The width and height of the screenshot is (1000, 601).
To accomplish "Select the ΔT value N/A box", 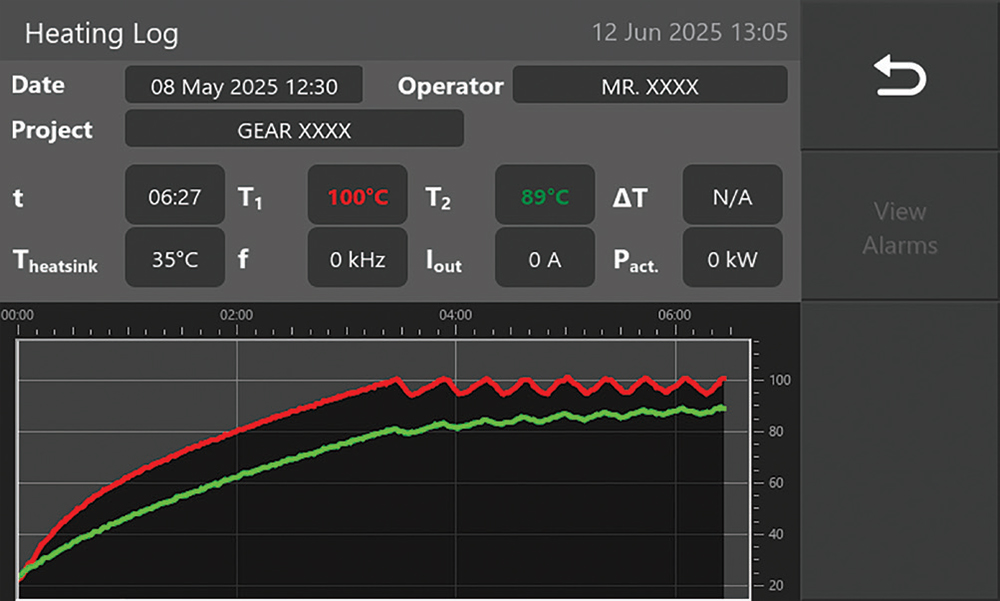I will tap(732, 197).
